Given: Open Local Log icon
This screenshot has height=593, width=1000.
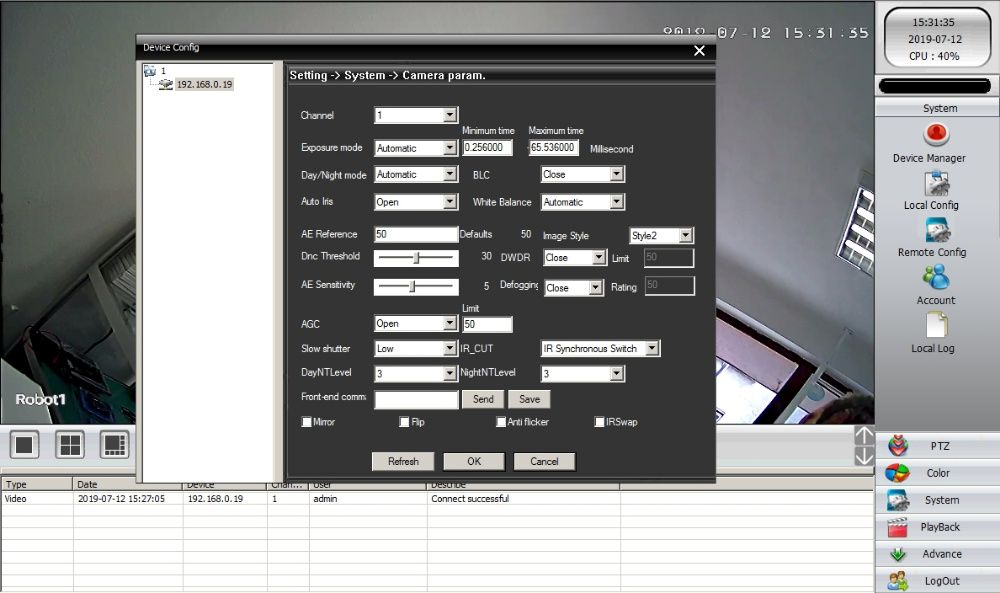Looking at the screenshot, I should point(936,325).
